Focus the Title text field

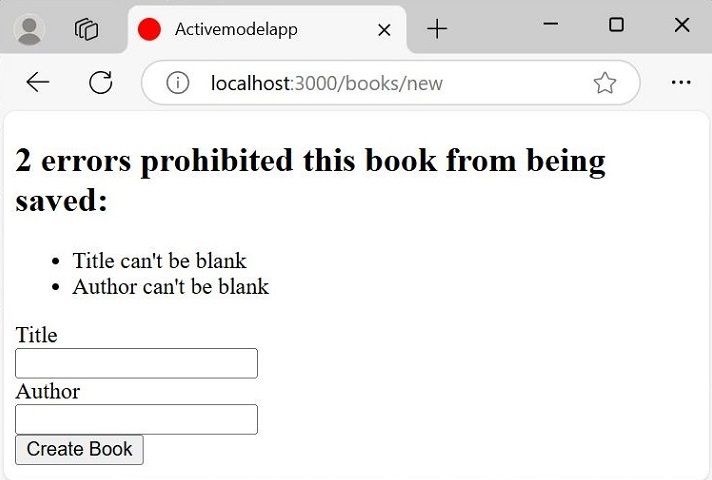[137, 363]
